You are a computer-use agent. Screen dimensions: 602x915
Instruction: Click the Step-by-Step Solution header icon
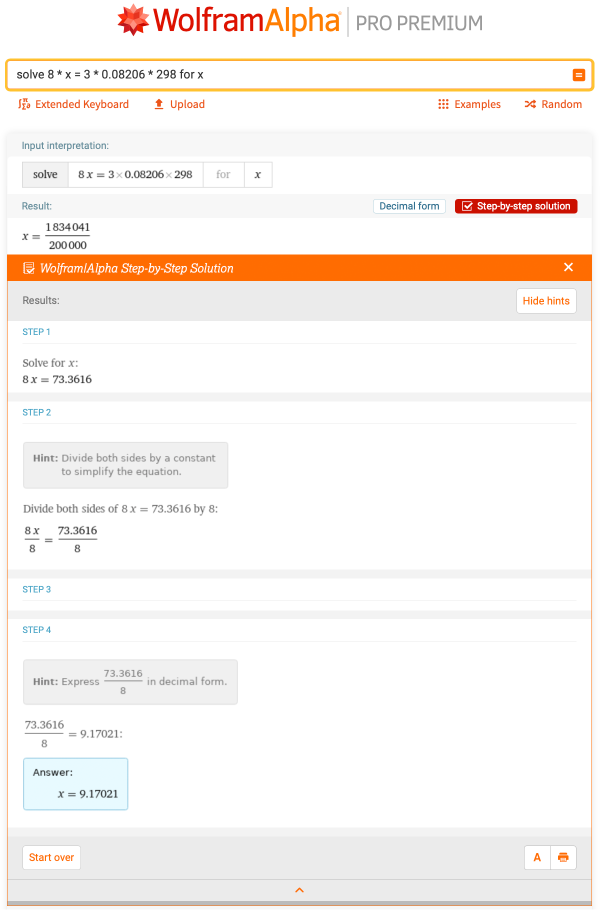28,268
